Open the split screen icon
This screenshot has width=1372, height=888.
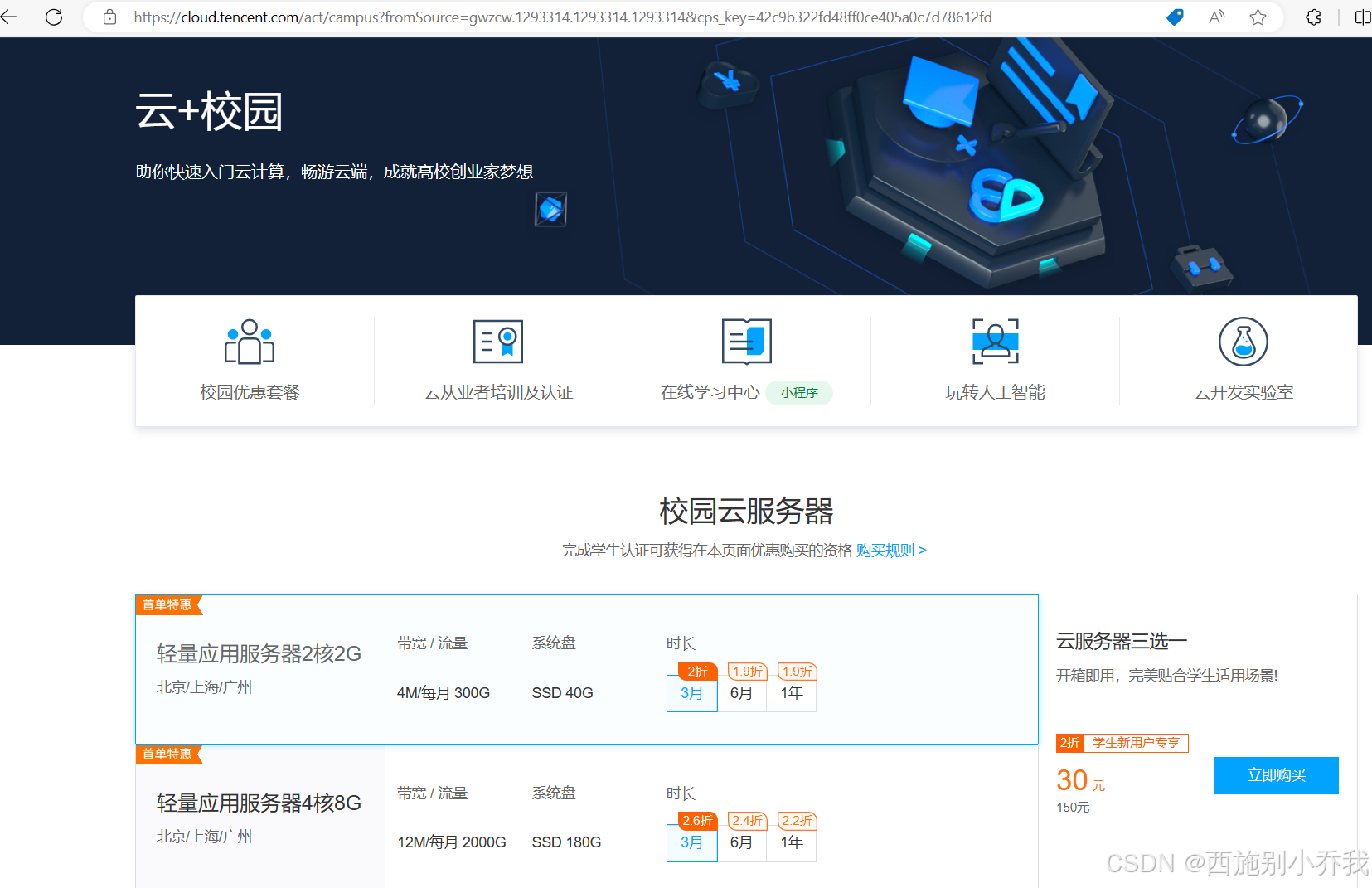1362,17
